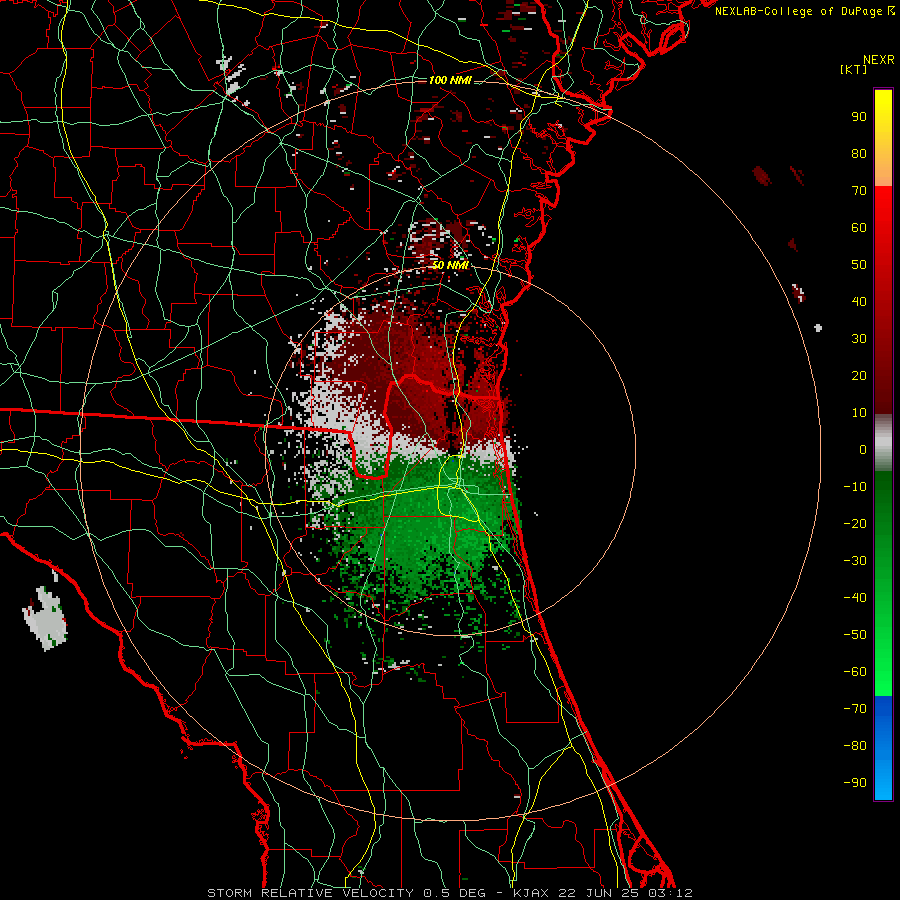Click the -40 value on velocity scale
This screenshot has width=900, height=900.
point(855,598)
